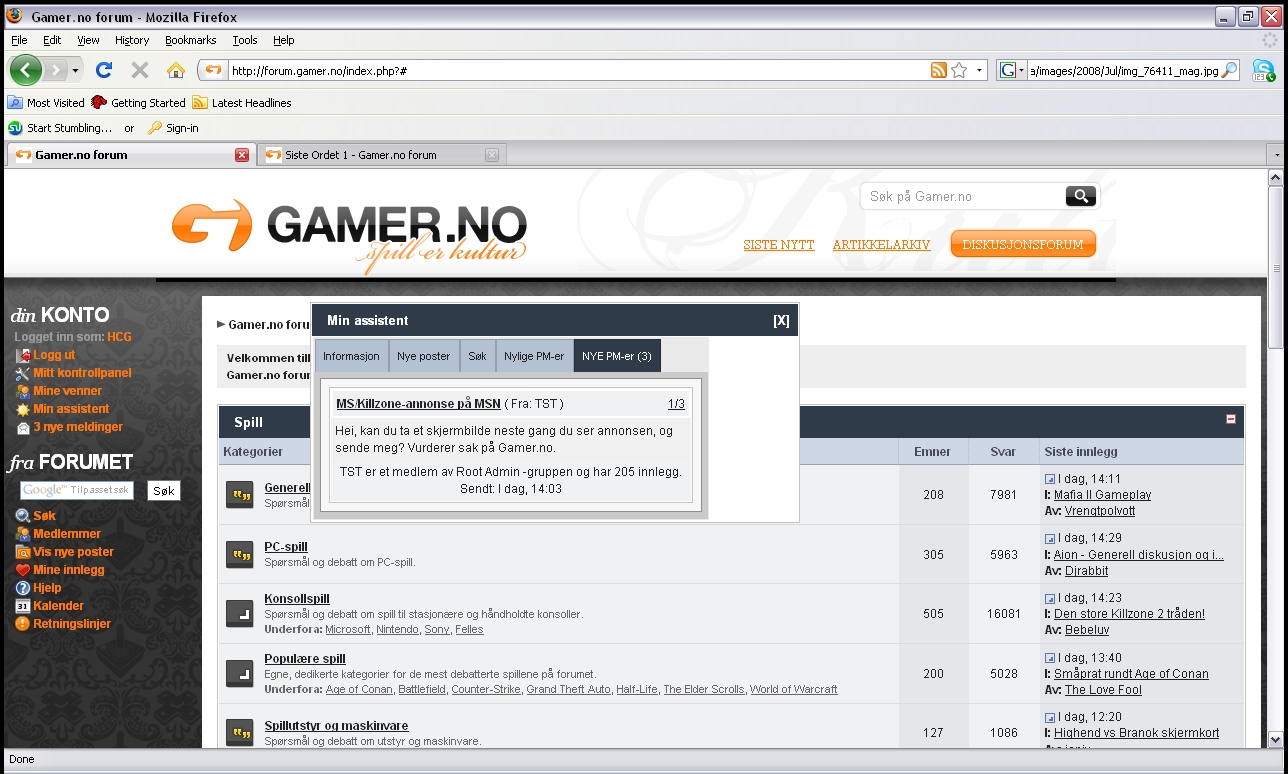Viewport: 1288px width, 774px height.
Task: Close the Gamer.no forum browser tab
Action: click(x=242, y=155)
